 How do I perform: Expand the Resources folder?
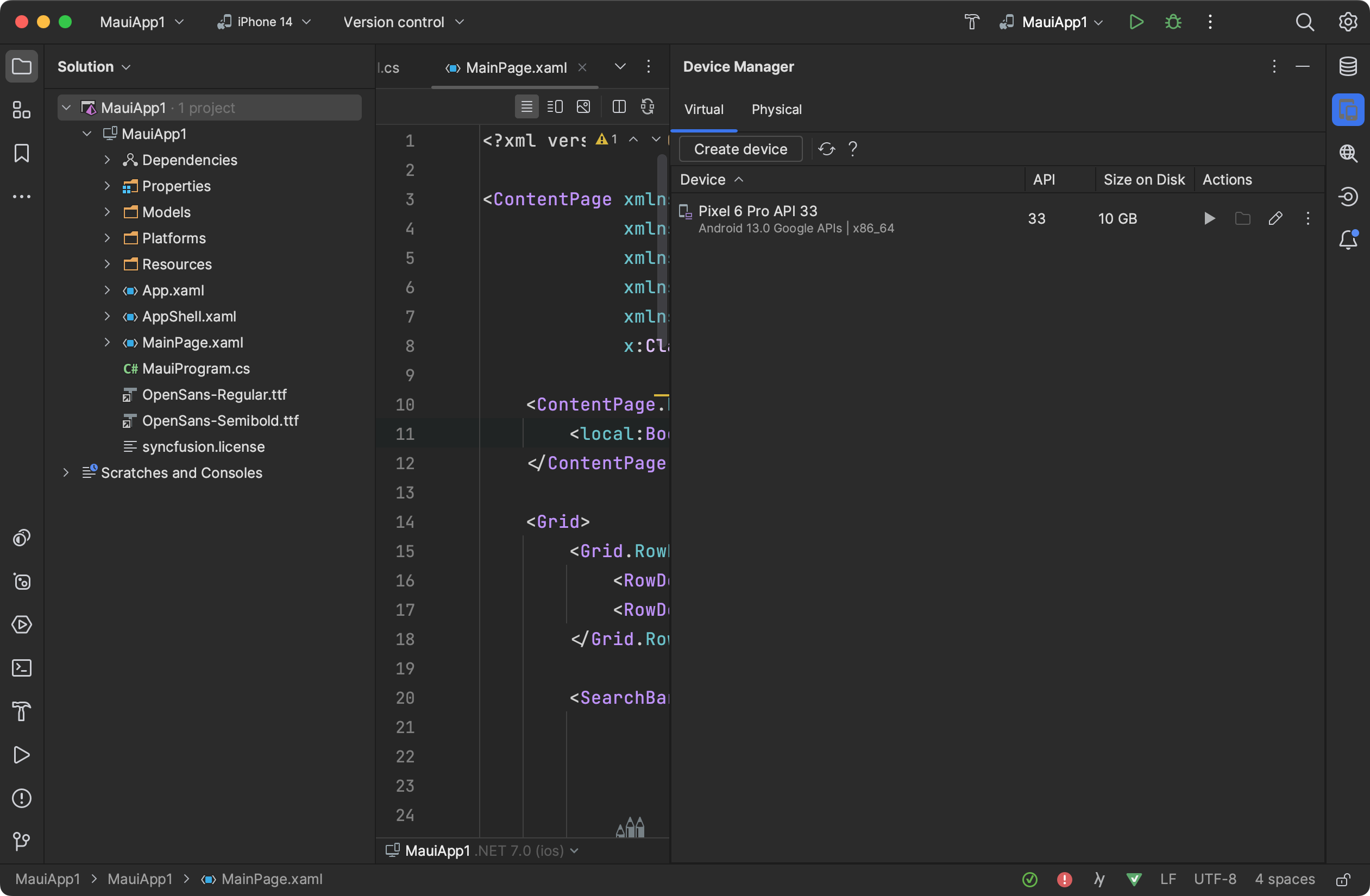pos(107,264)
